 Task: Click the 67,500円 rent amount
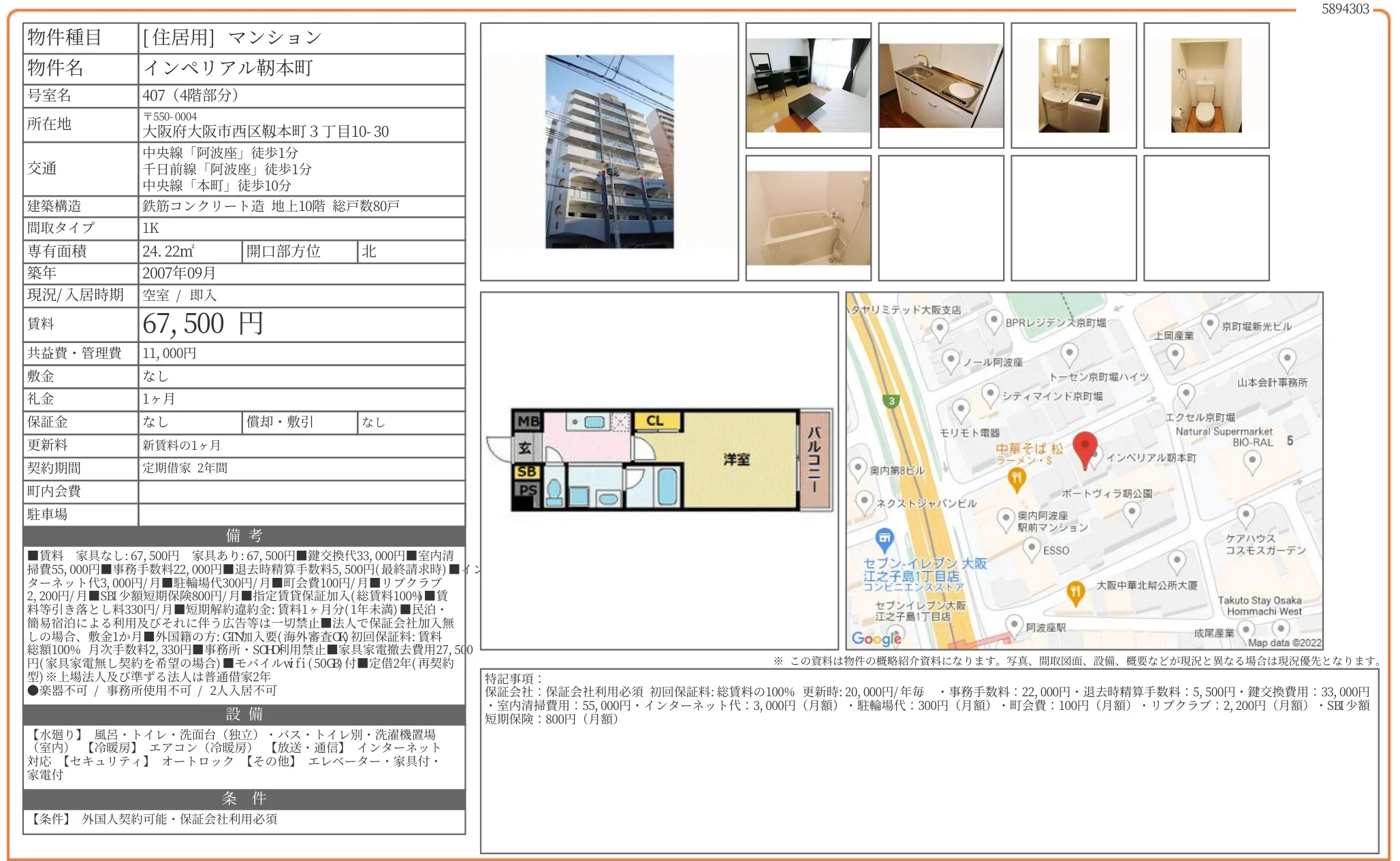pos(203,324)
